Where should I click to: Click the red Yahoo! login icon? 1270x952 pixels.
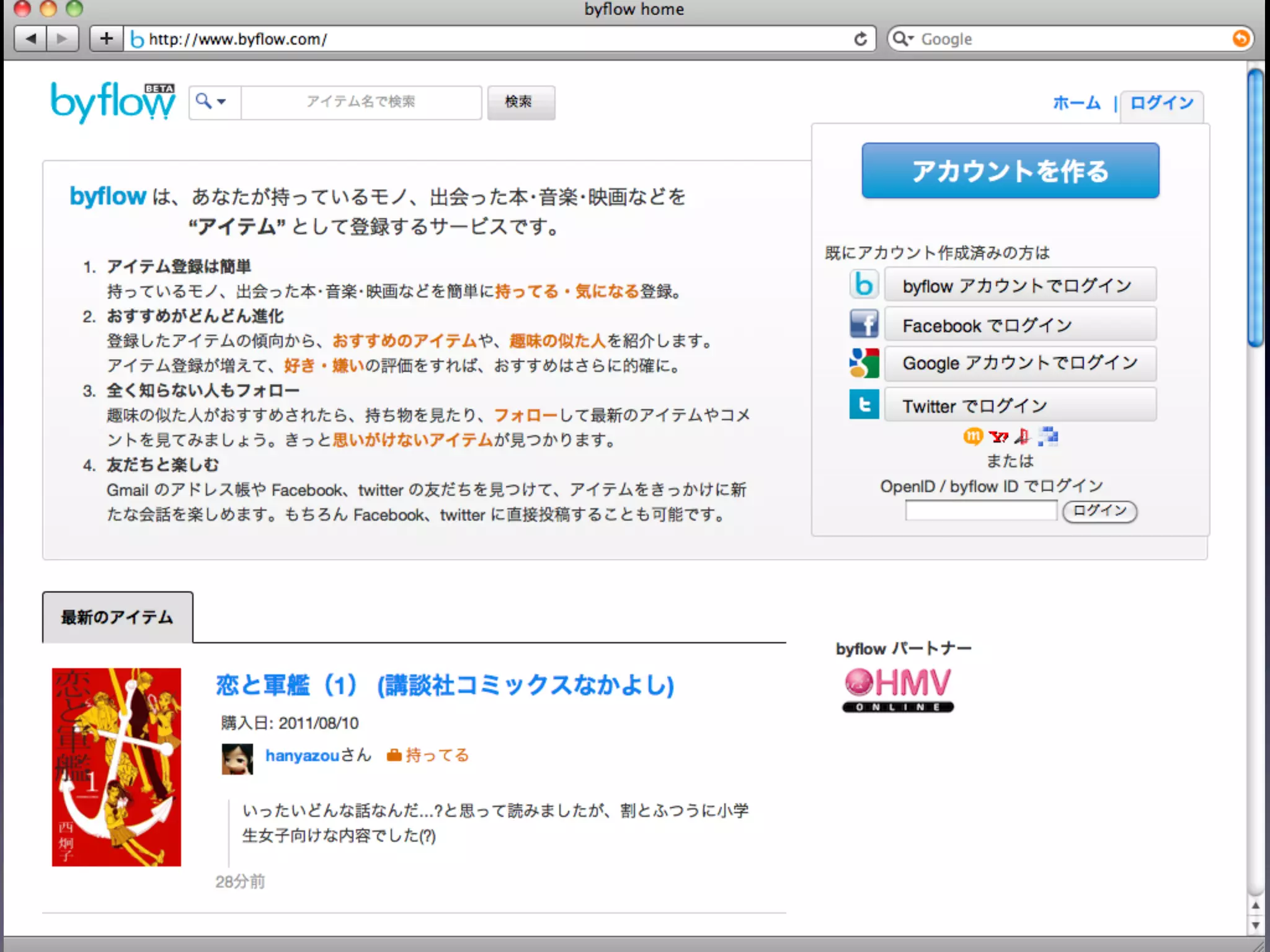(x=998, y=437)
